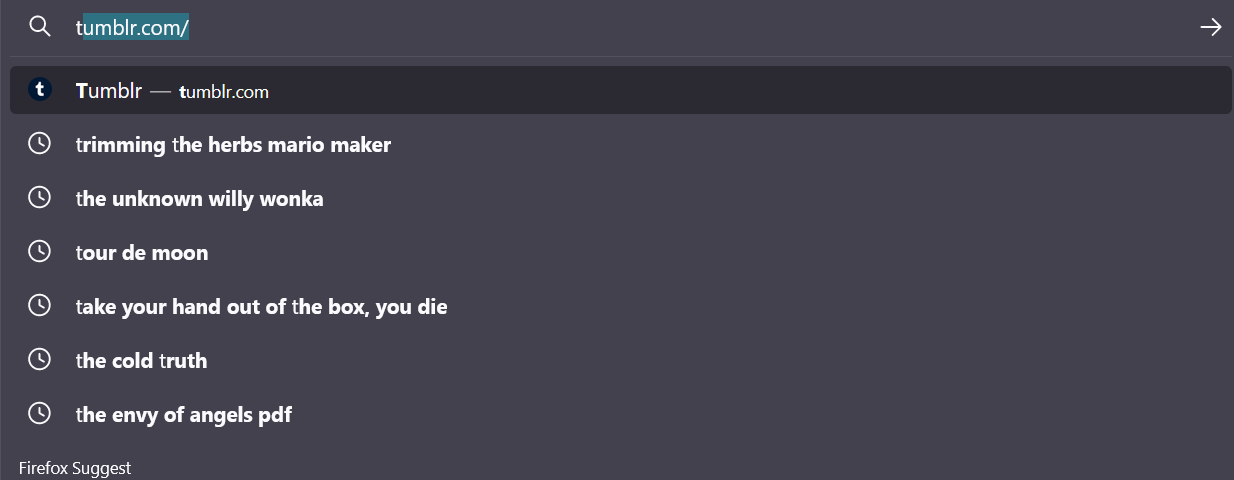
Task: Open the tumblr.com URL in top result
Action: (x=224, y=92)
